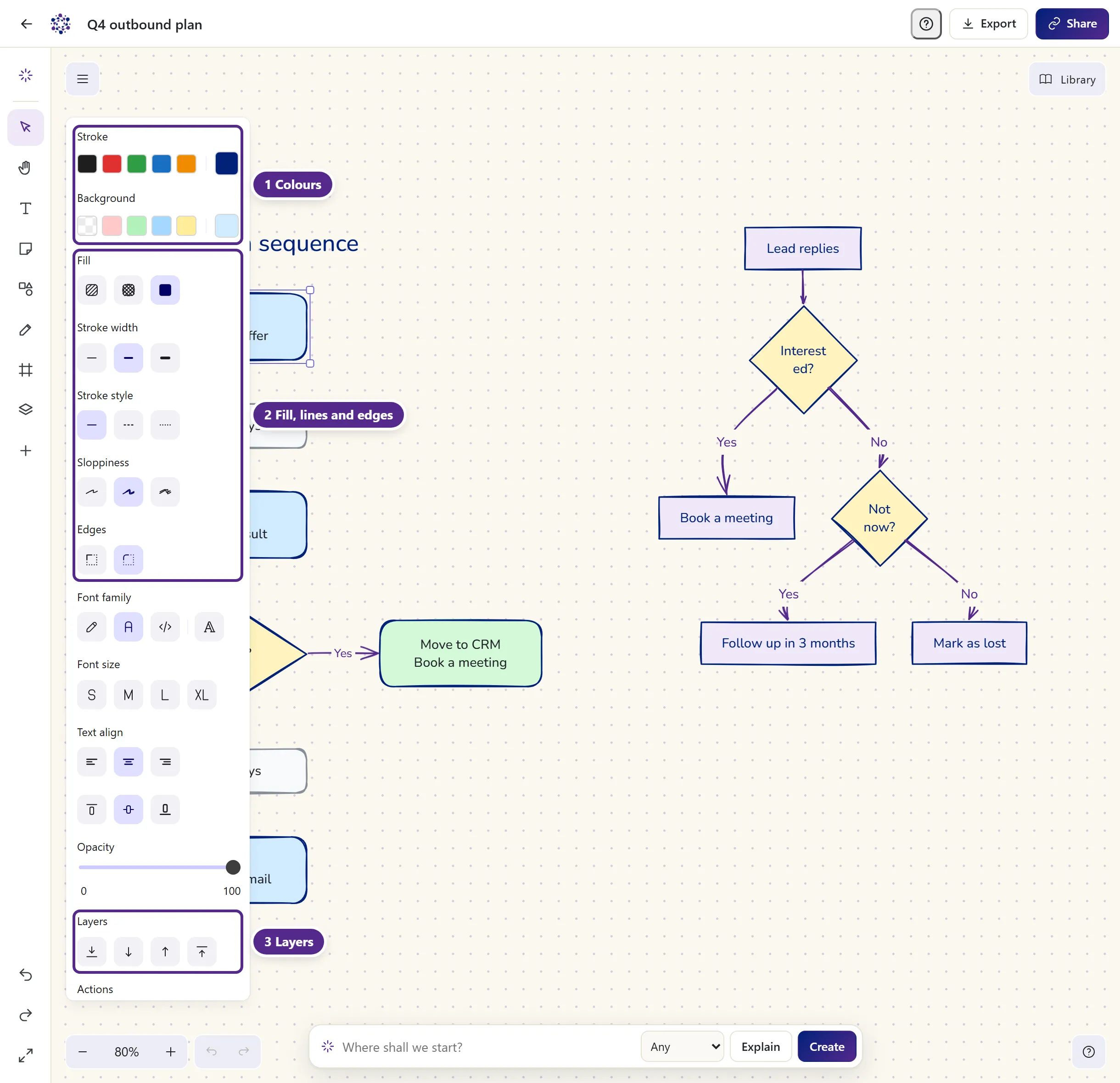The height and width of the screenshot is (1083, 1120).
Task: Align text to the bottom vertically
Action: 165,809
